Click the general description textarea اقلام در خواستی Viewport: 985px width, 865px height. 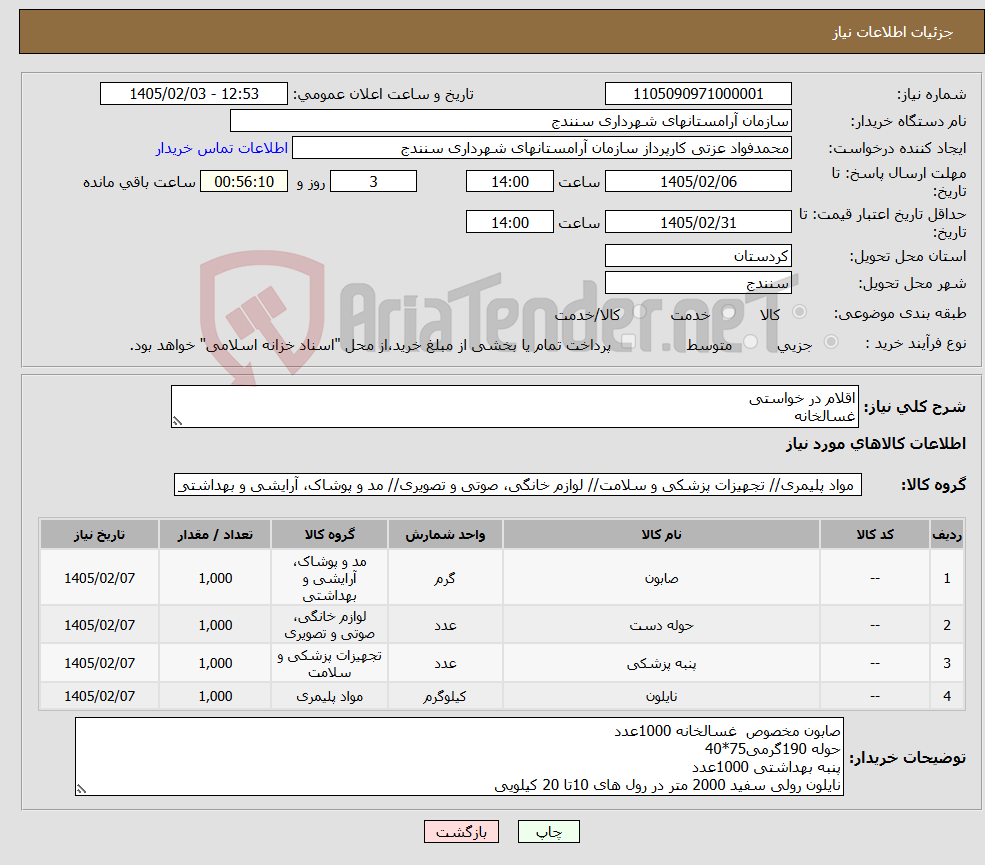coord(514,406)
